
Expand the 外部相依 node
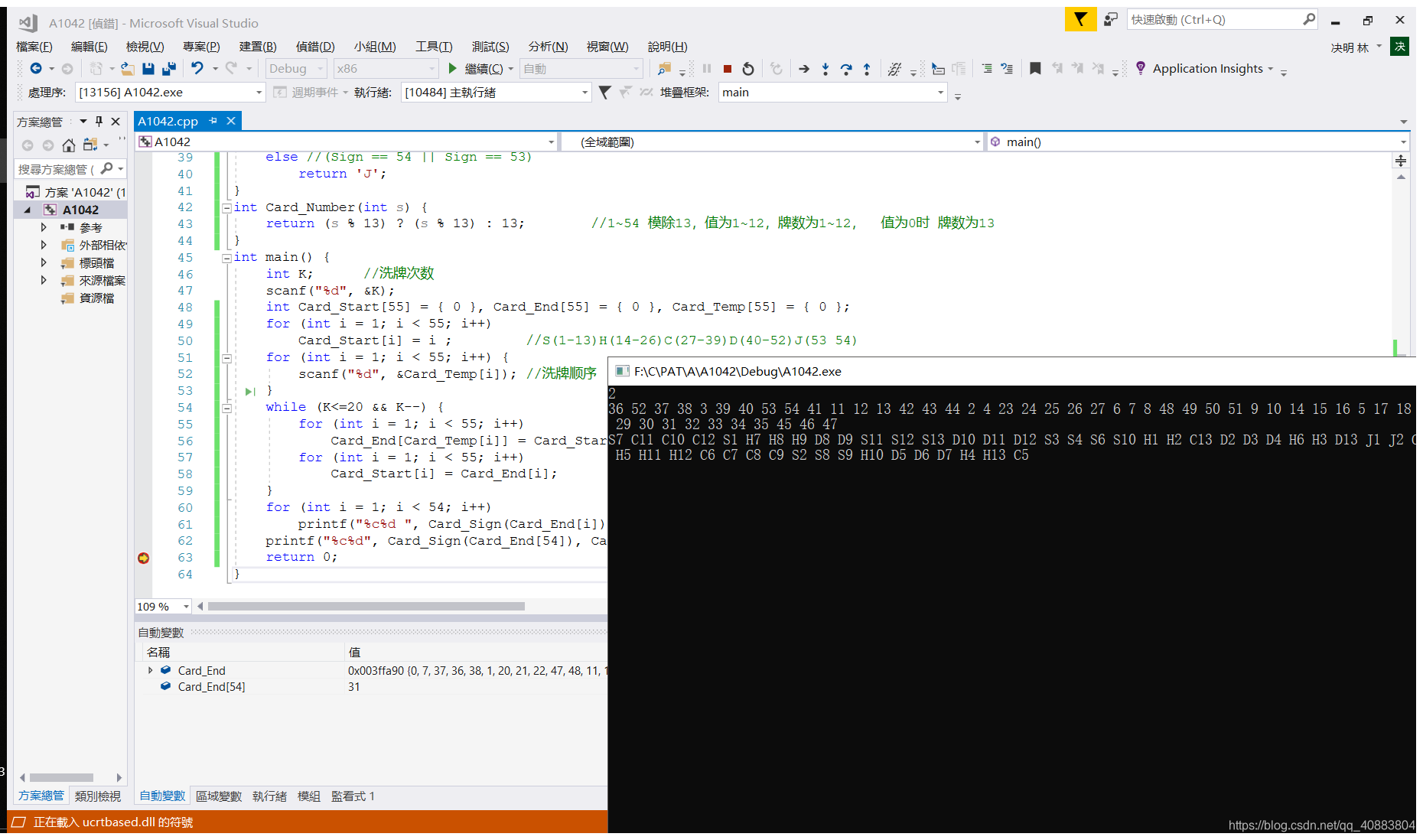[x=44, y=245]
